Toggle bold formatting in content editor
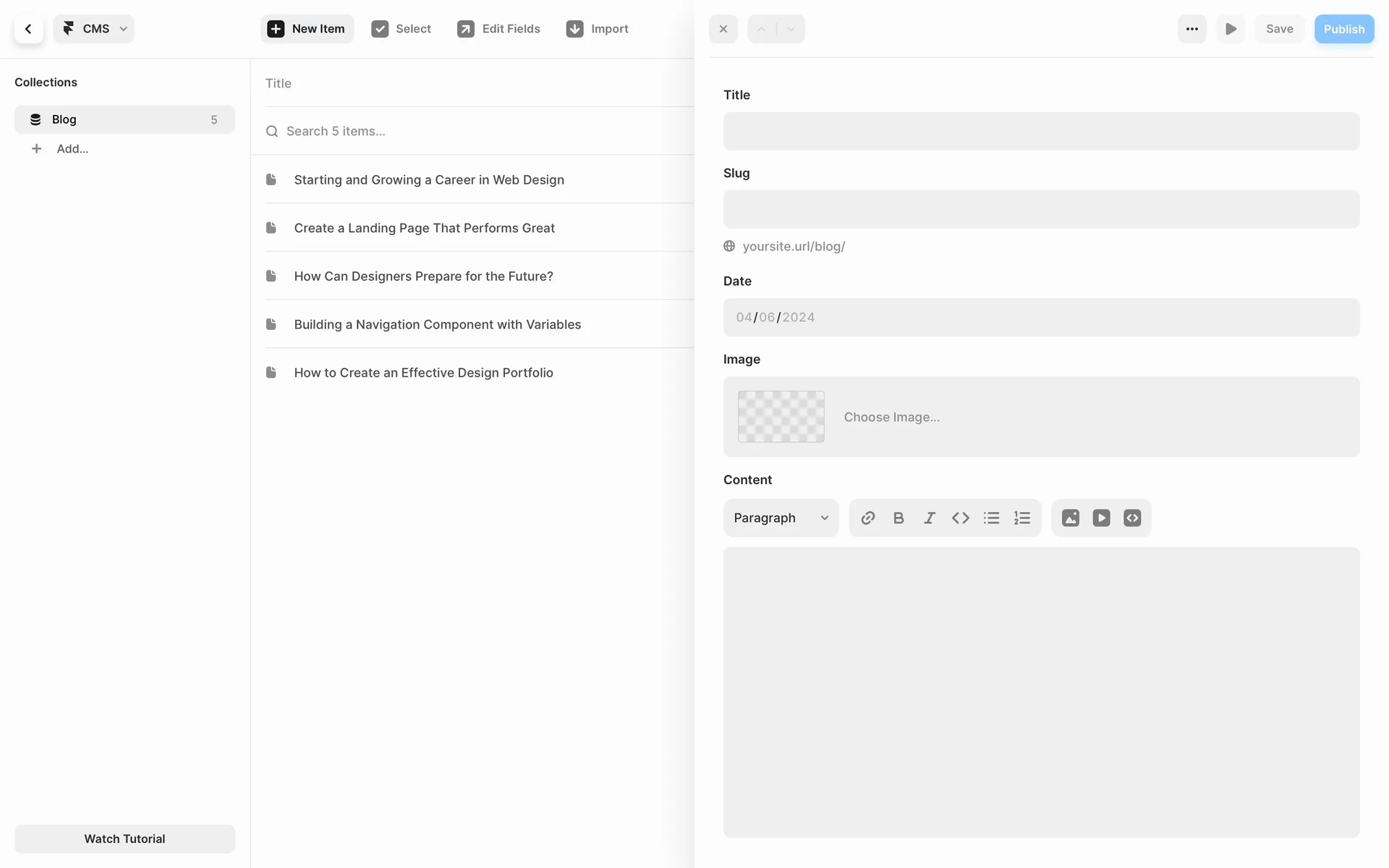This screenshot has width=1389, height=868. pos(899,518)
